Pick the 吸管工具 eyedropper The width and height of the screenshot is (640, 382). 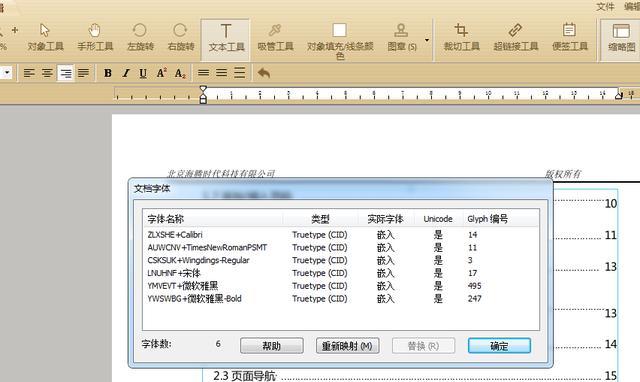(x=275, y=38)
